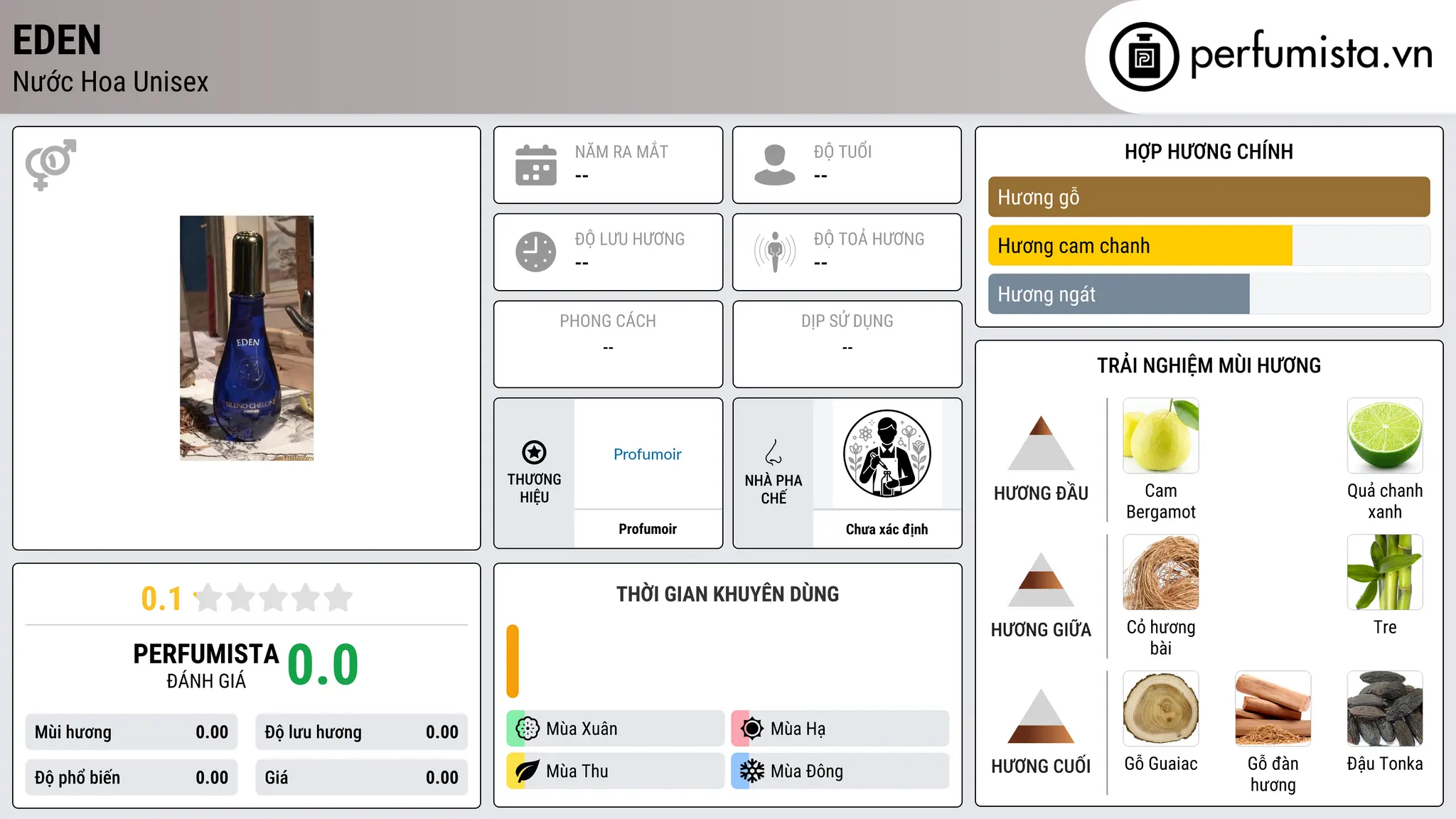The height and width of the screenshot is (819, 1456).
Task: Click the calendar icon beside NĂM RA MẮT
Action: [536, 165]
